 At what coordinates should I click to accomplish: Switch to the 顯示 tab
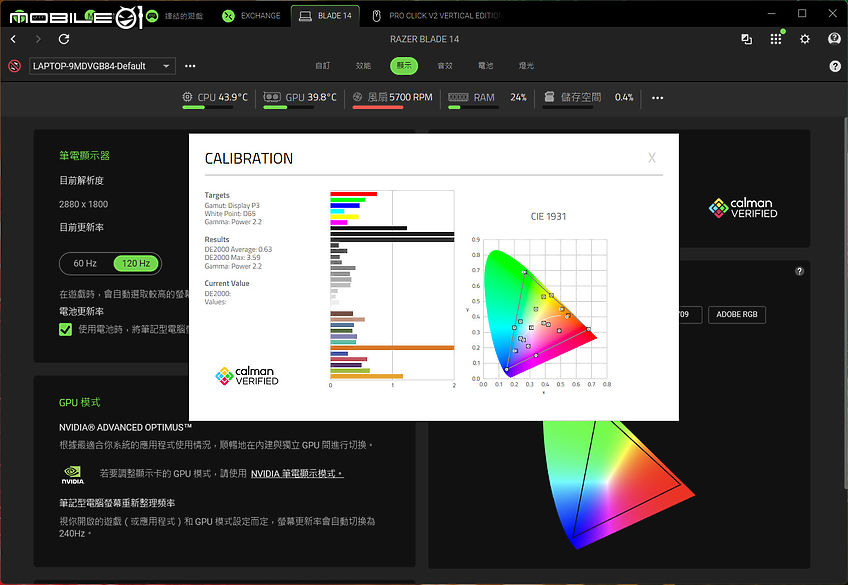click(x=404, y=66)
